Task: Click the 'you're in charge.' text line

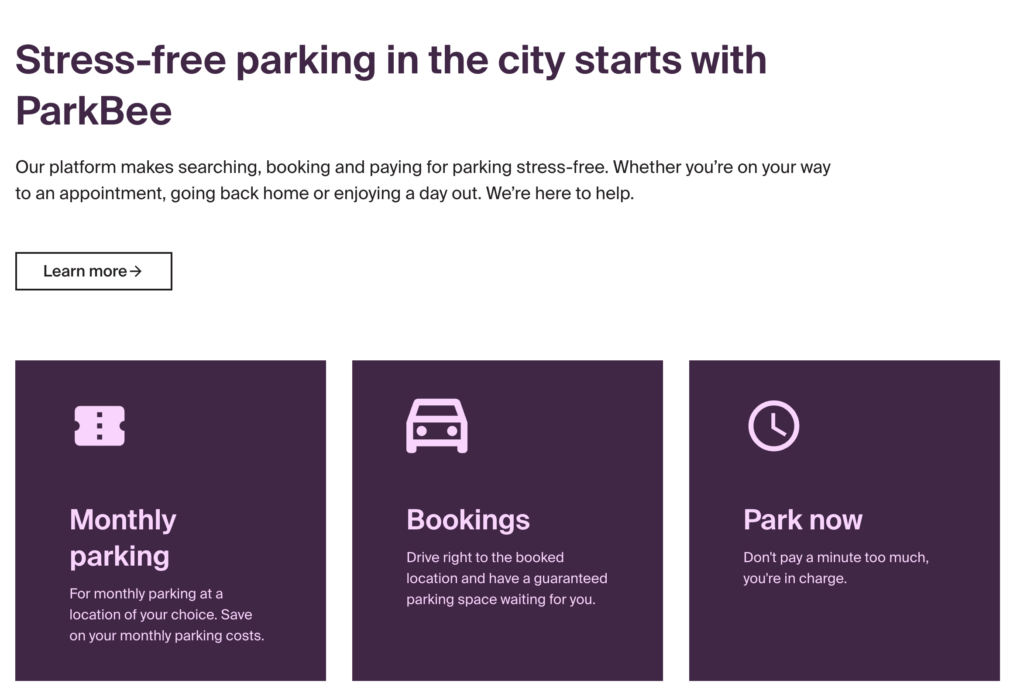Action: tap(795, 578)
